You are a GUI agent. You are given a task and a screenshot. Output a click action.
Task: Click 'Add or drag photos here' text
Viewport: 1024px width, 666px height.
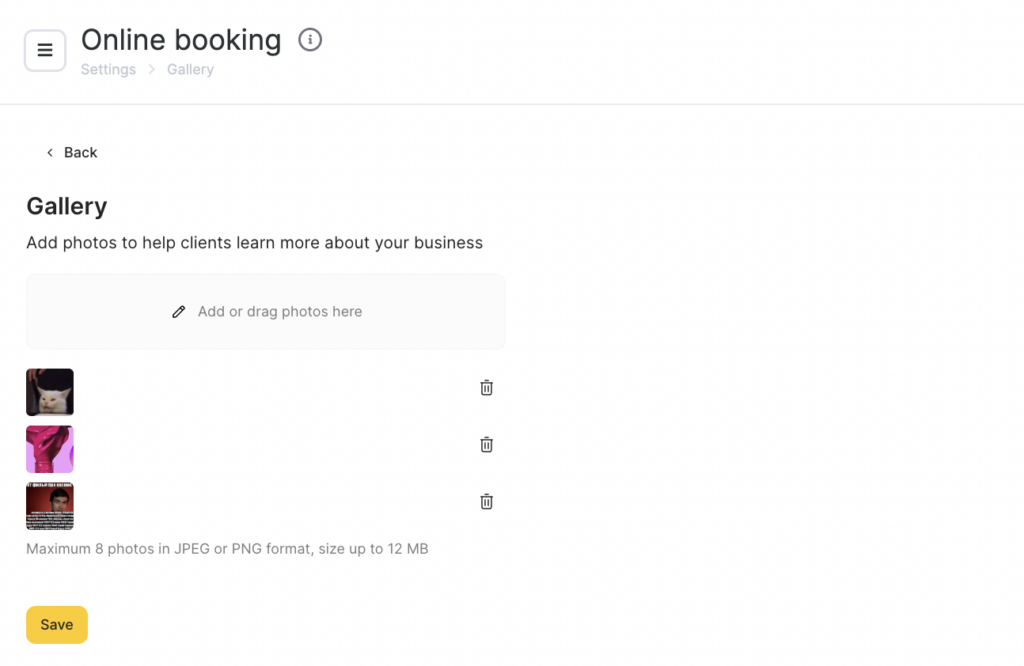280,312
